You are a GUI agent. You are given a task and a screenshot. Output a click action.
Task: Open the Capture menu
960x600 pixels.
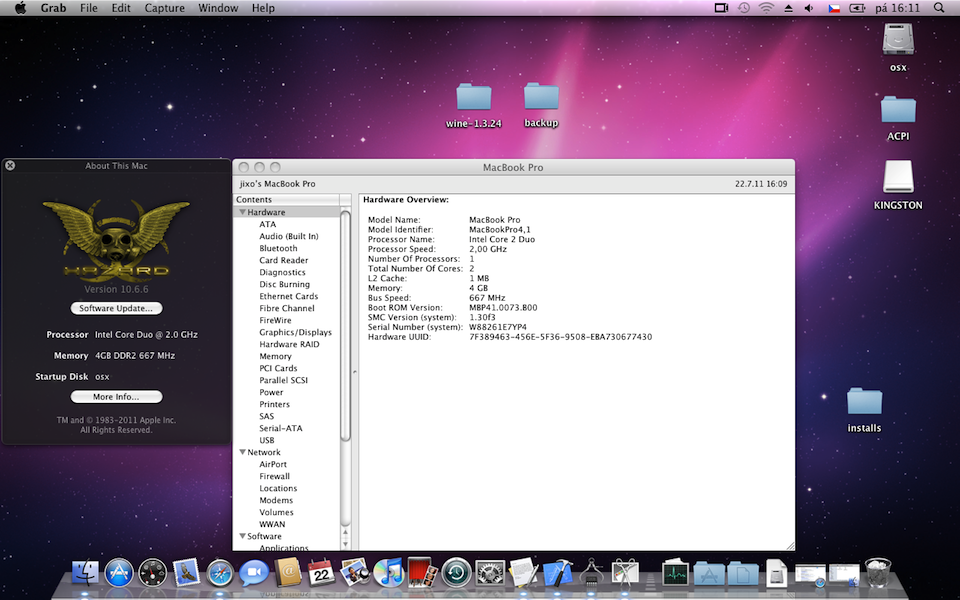[x=164, y=8]
